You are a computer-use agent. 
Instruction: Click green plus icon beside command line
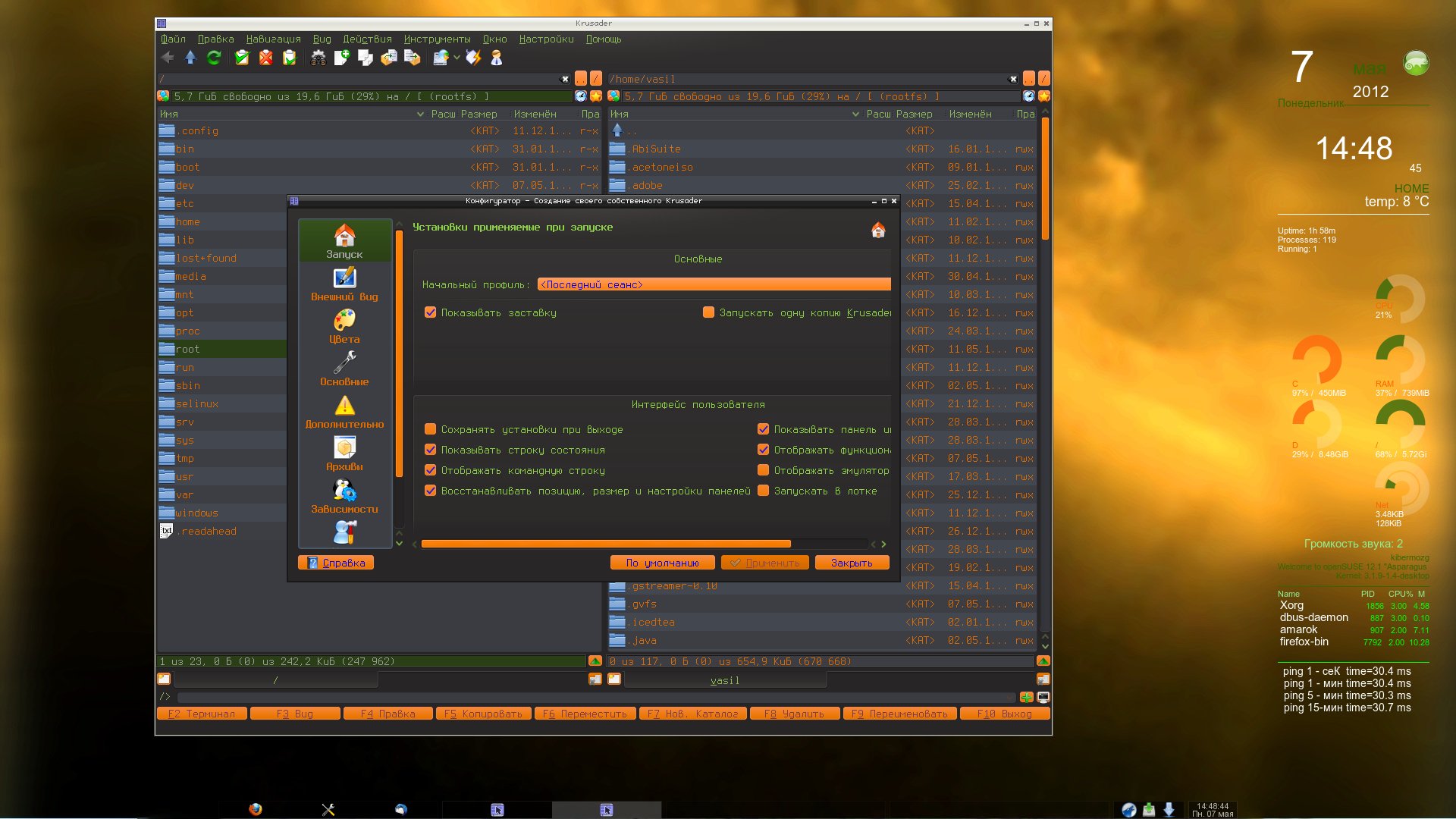point(1027,697)
